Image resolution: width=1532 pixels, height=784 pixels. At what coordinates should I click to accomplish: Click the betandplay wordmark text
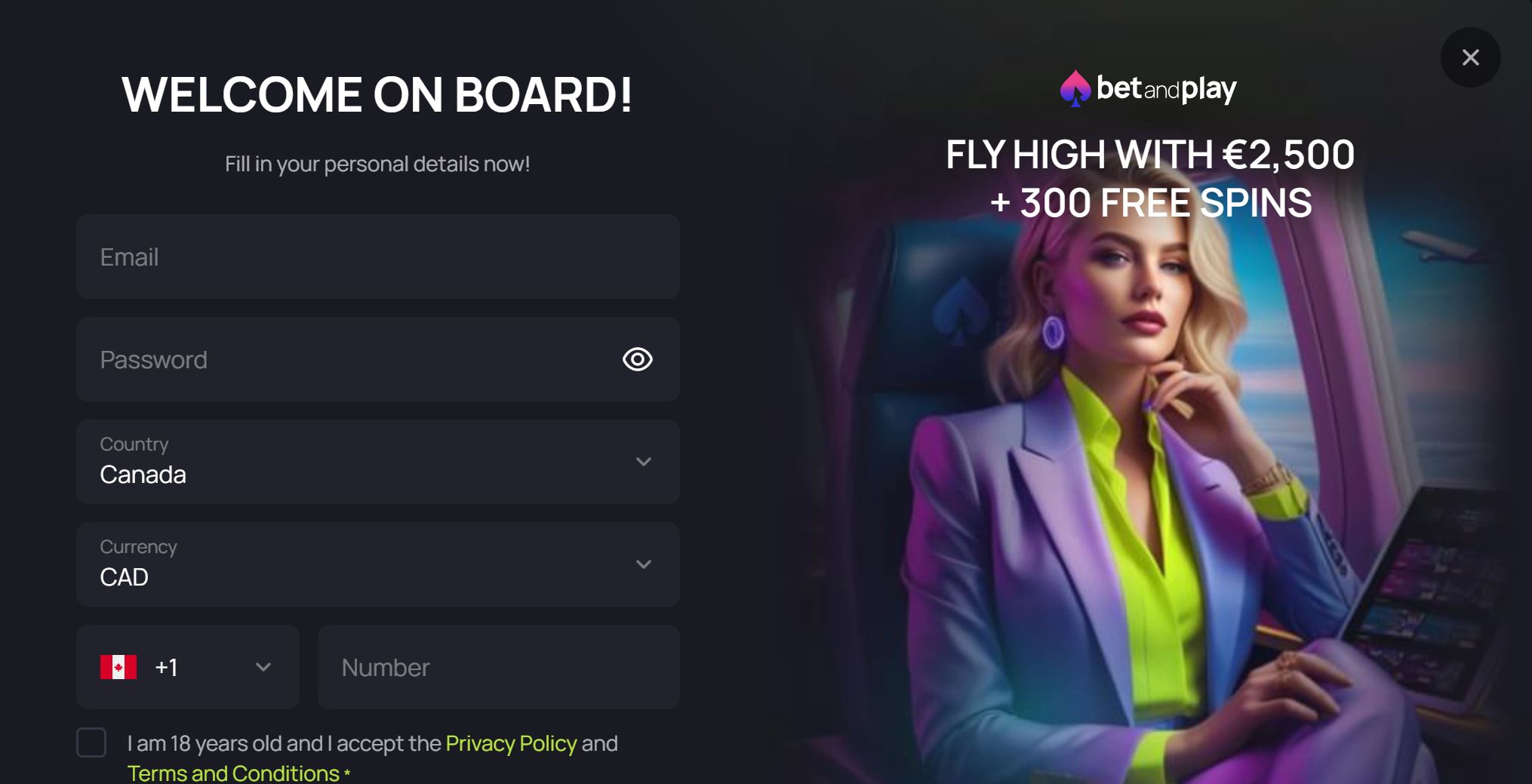1166,89
